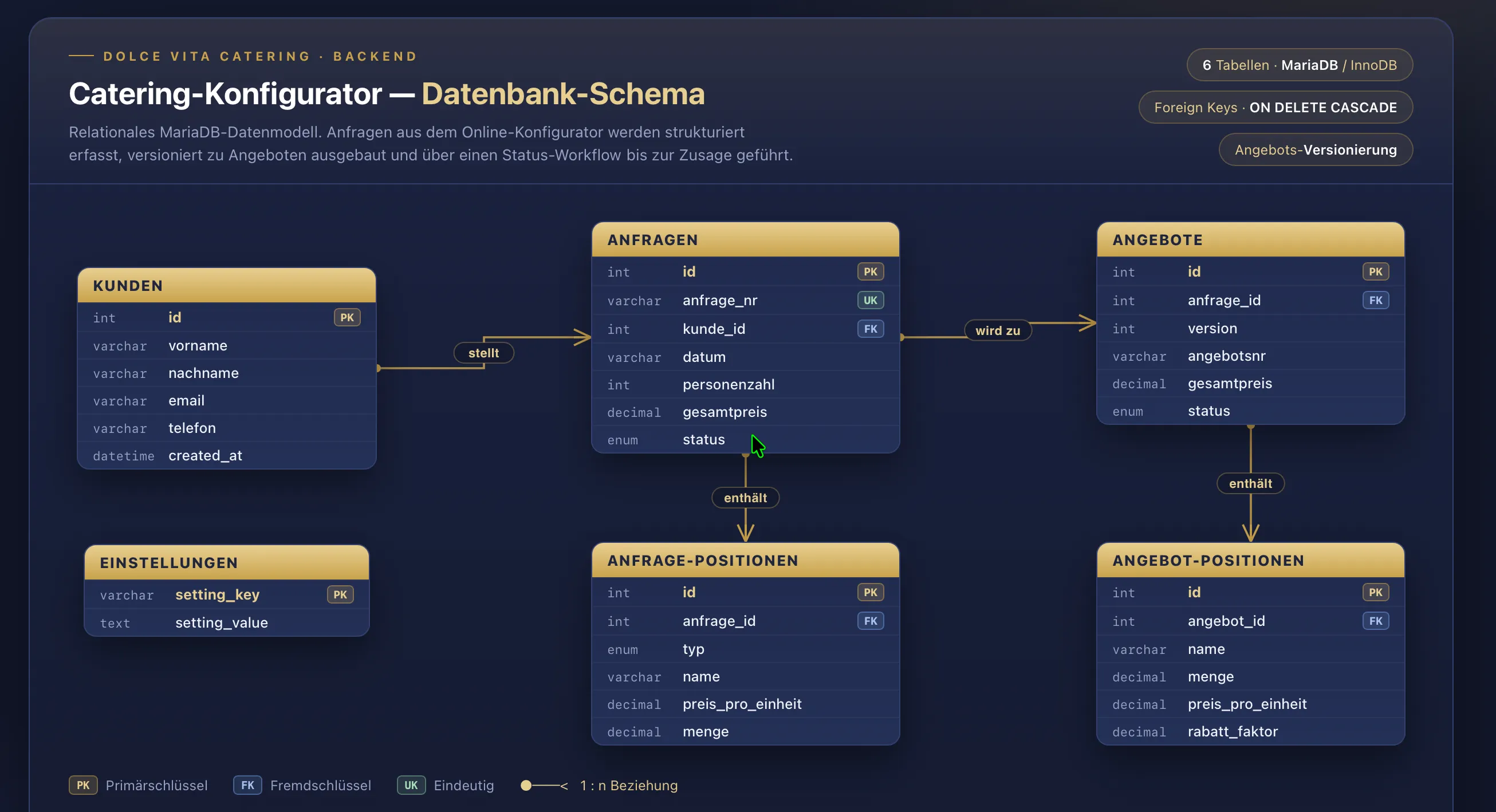
Task: Click the 'menge' field in ANFRAGE-POSITIONEN
Action: 745,731
